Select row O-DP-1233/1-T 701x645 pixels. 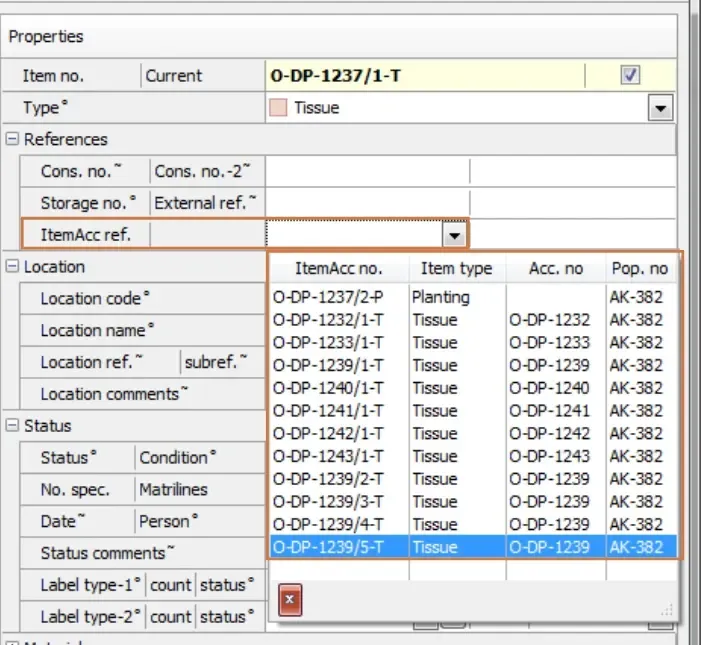(473, 342)
